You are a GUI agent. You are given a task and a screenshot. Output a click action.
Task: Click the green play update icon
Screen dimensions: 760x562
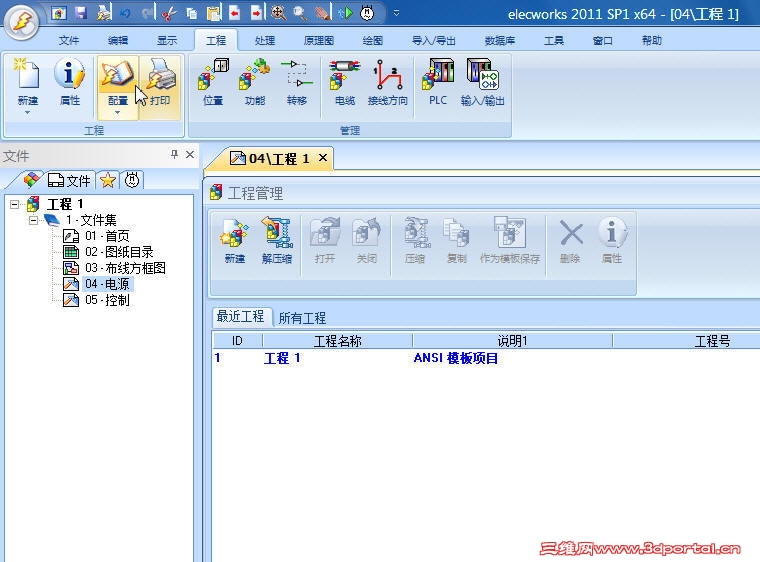[346, 13]
